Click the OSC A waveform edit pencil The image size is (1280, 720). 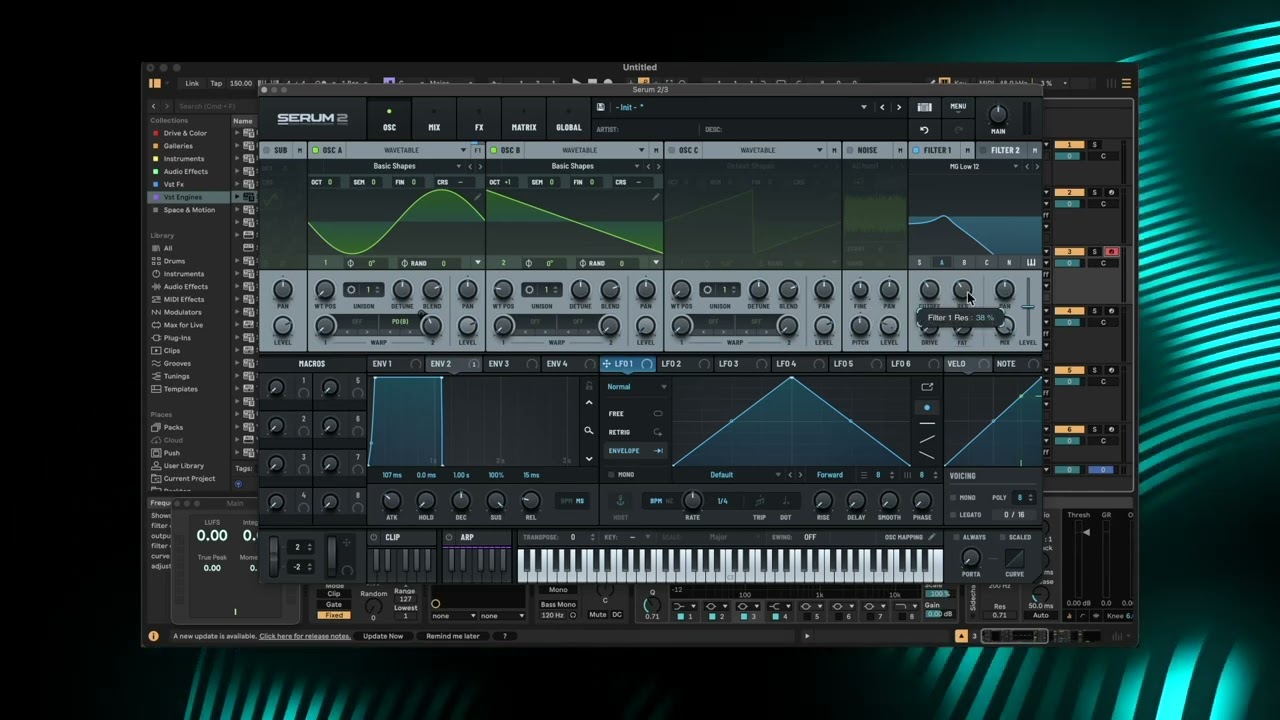pos(478,197)
